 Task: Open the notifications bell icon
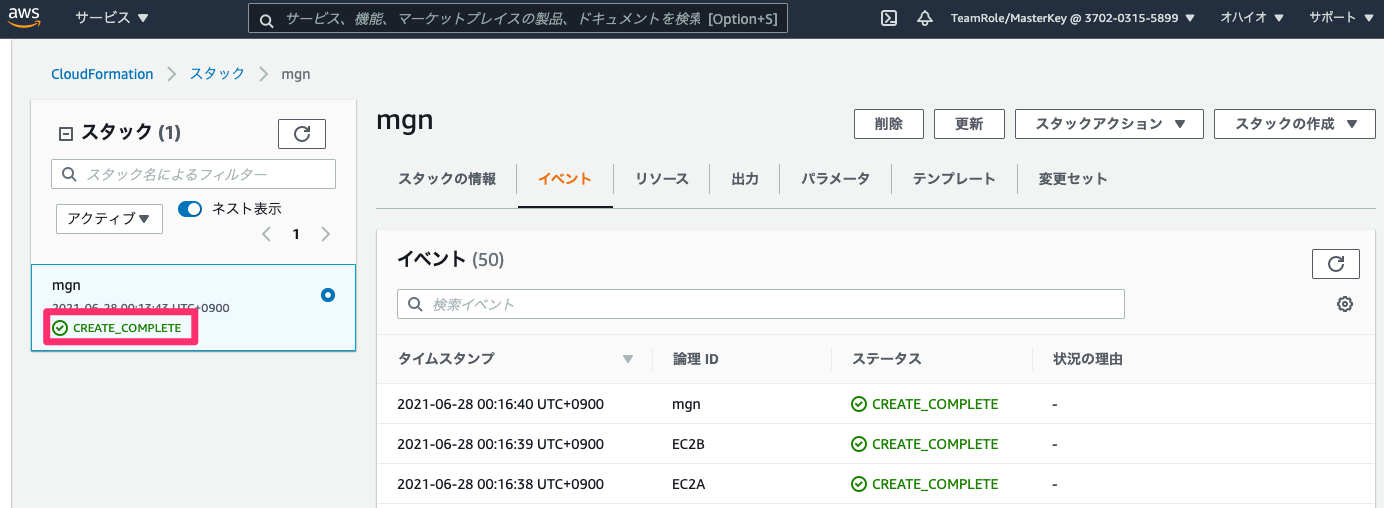pyautogui.click(x=925, y=18)
